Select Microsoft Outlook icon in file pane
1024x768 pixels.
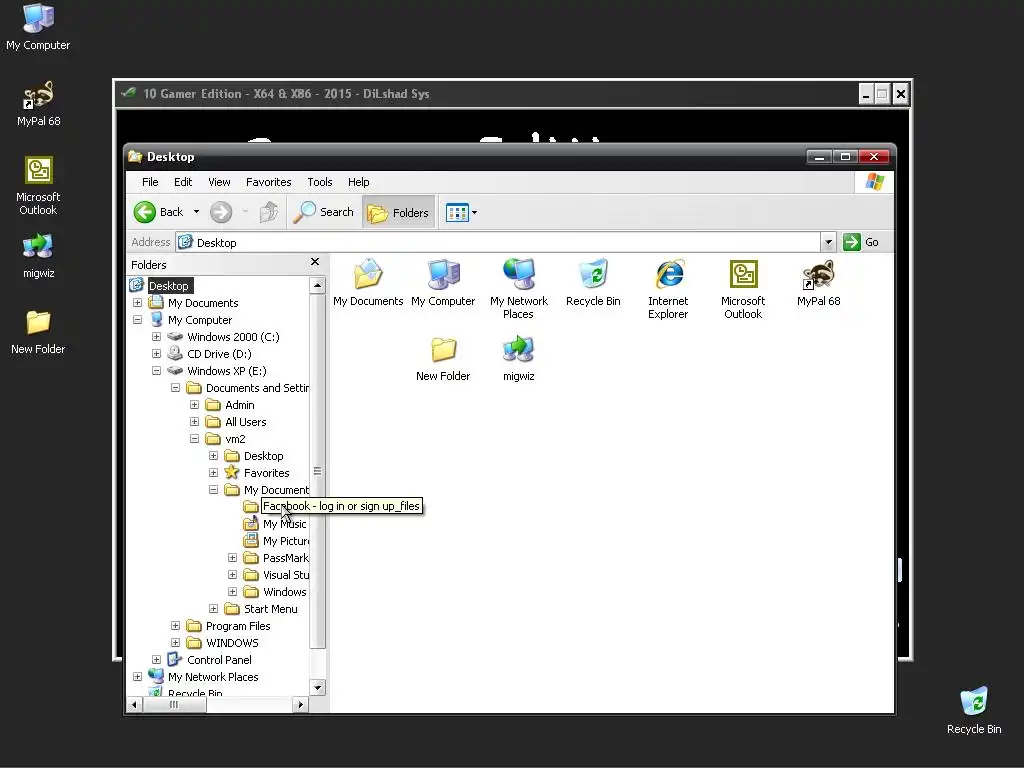[743, 288]
